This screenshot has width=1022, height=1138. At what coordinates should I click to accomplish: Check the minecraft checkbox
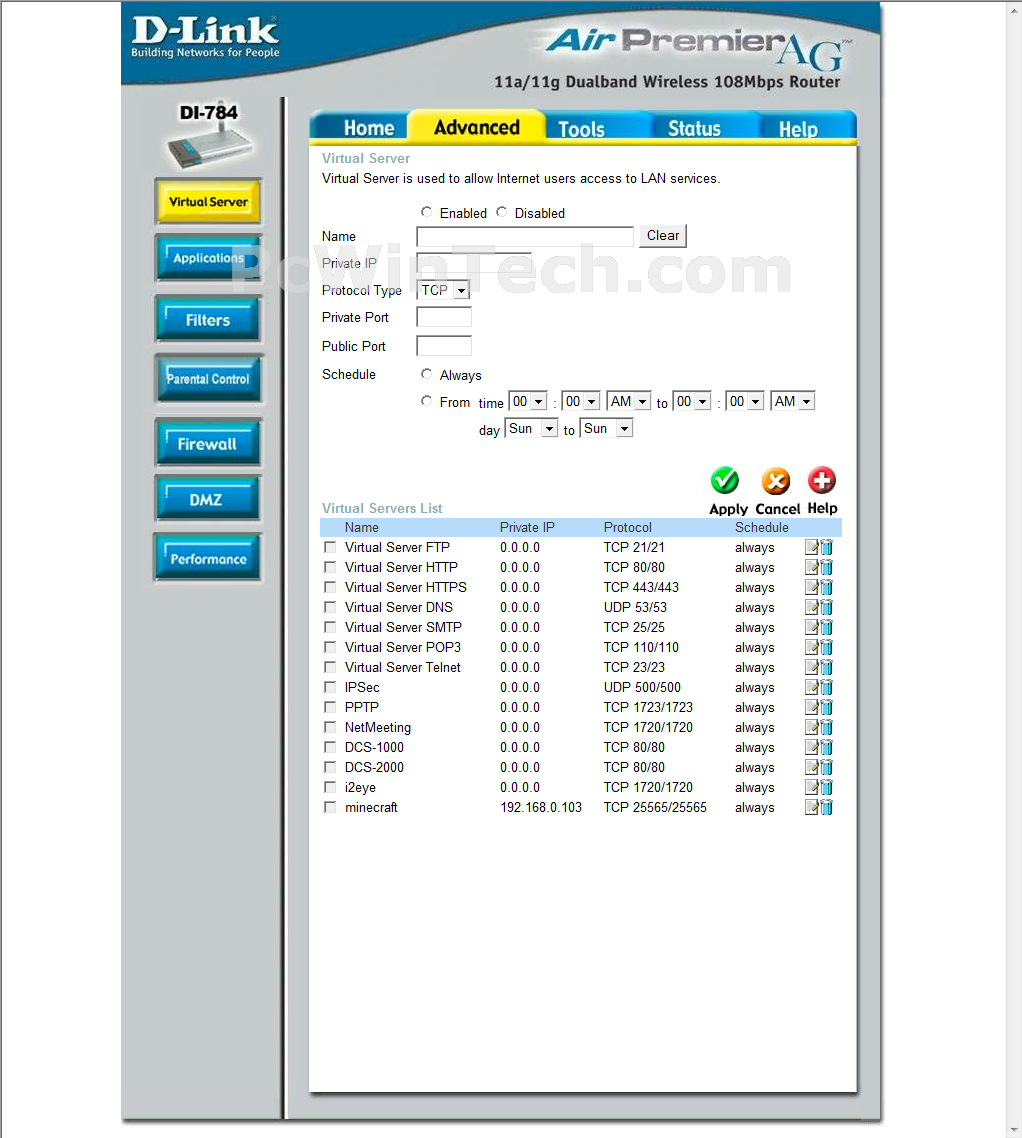pyautogui.click(x=330, y=807)
